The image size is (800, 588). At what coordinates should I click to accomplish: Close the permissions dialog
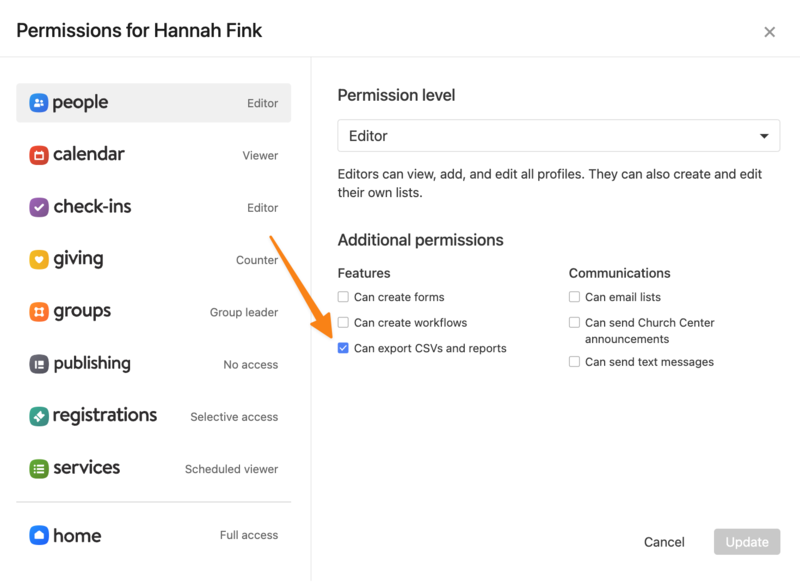(770, 31)
